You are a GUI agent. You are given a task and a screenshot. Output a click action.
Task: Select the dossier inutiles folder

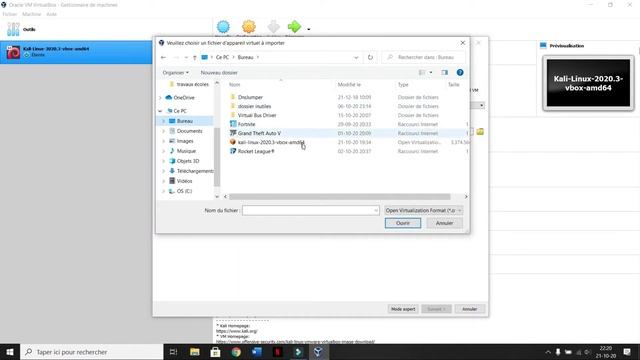(254, 106)
